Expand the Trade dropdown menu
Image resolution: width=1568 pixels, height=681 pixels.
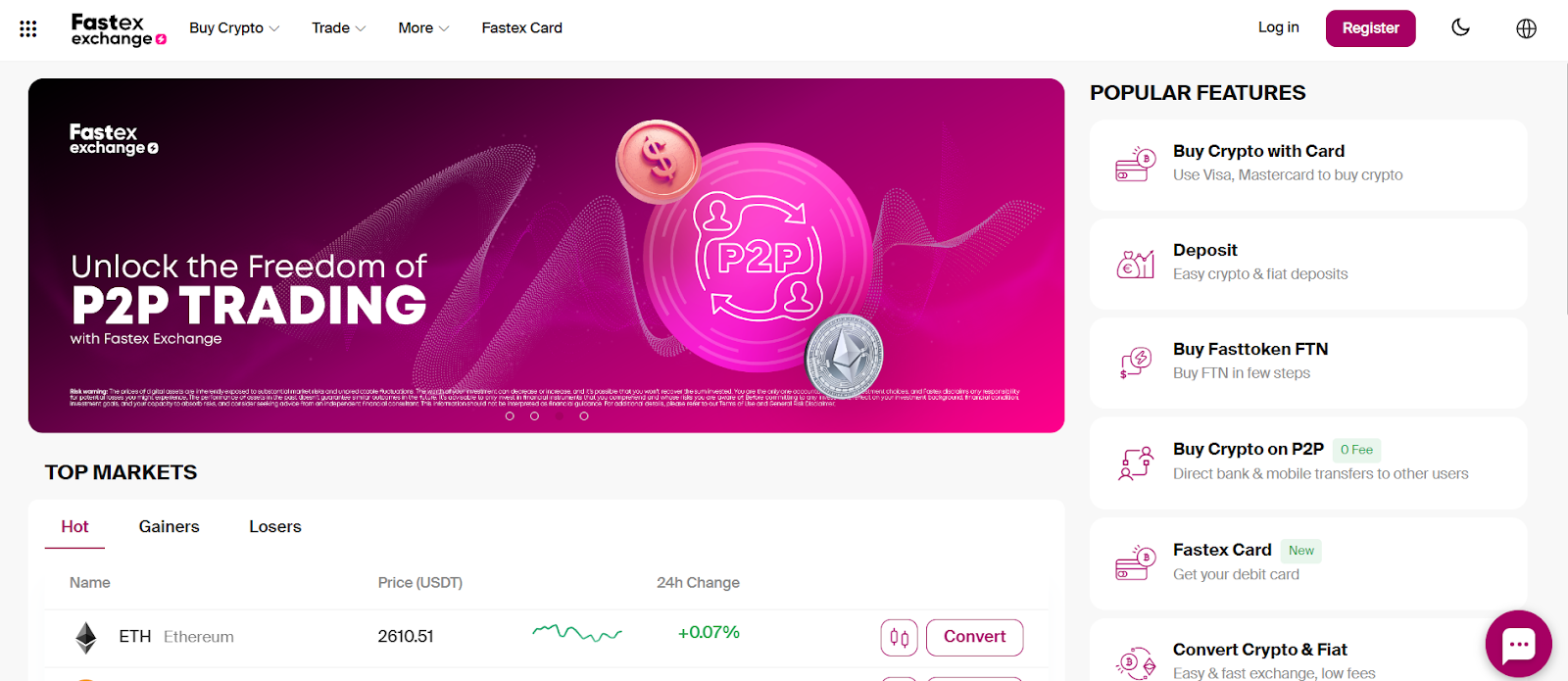pyautogui.click(x=338, y=28)
